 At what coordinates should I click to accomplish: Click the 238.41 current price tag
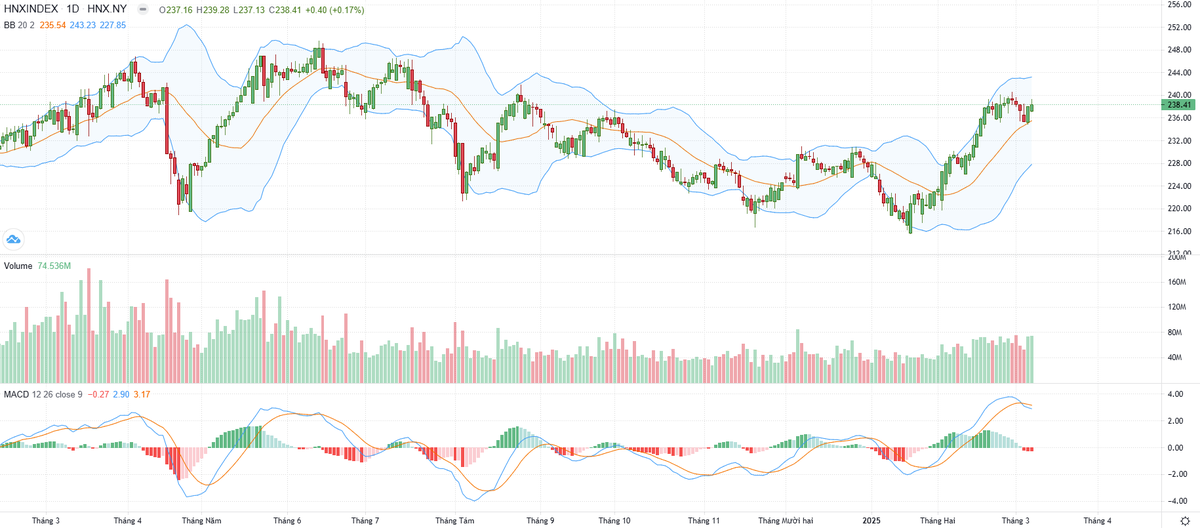tap(1180, 104)
